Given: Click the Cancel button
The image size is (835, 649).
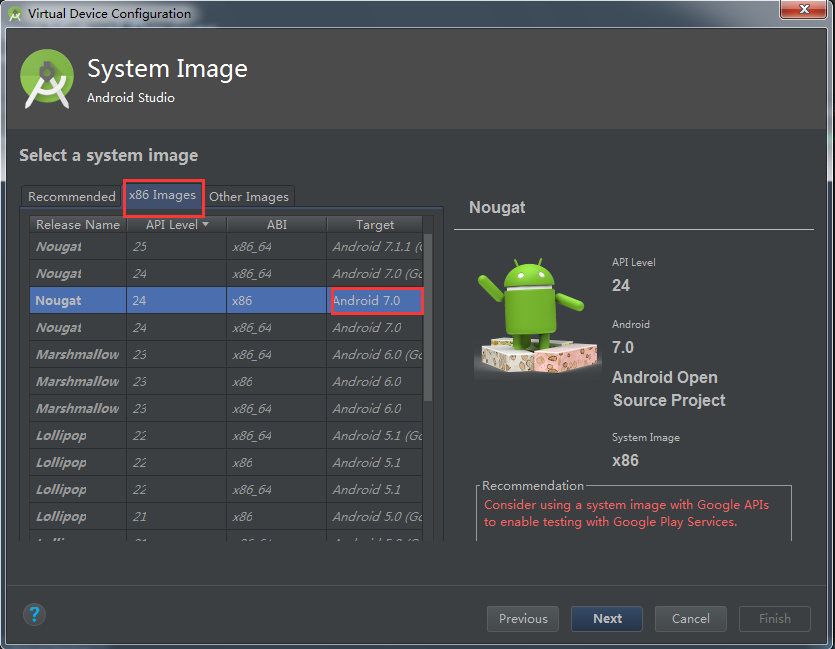Looking at the screenshot, I should point(690,619).
